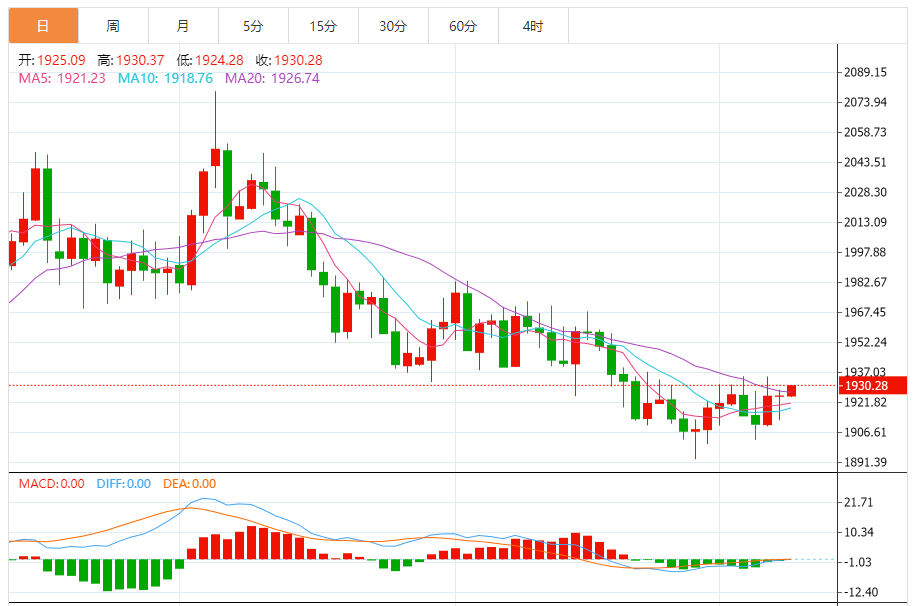Click the 1921.82 price axis label
This screenshot has height=606, width=917.
point(866,402)
